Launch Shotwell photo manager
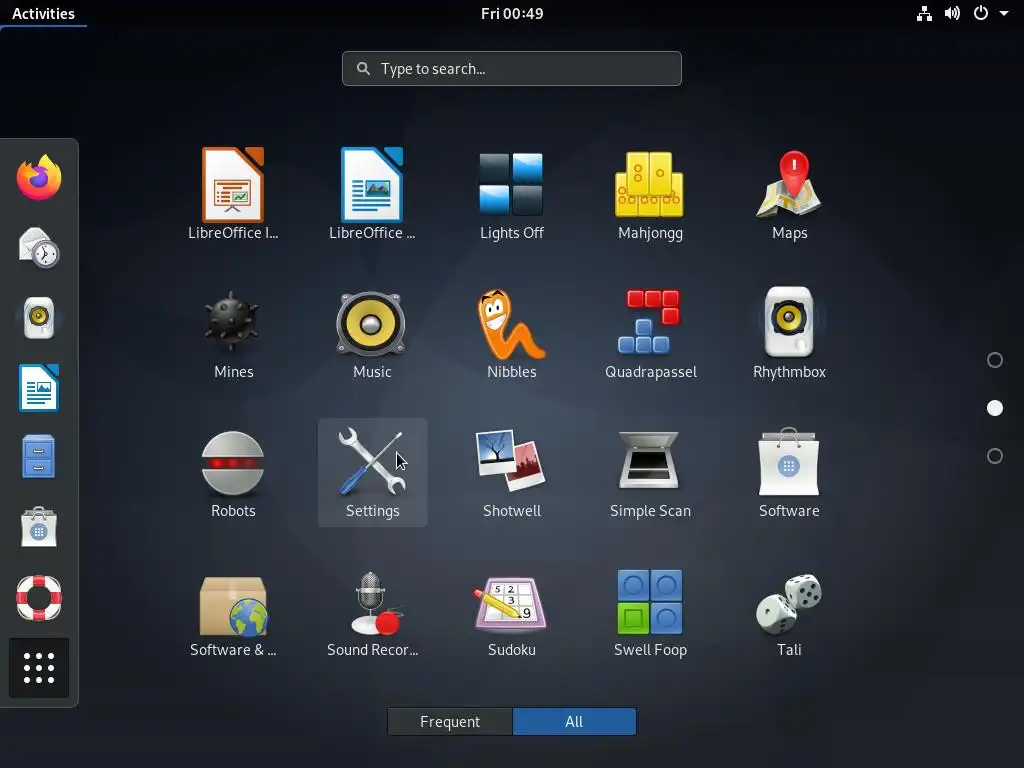This screenshot has width=1024, height=768. (x=511, y=472)
